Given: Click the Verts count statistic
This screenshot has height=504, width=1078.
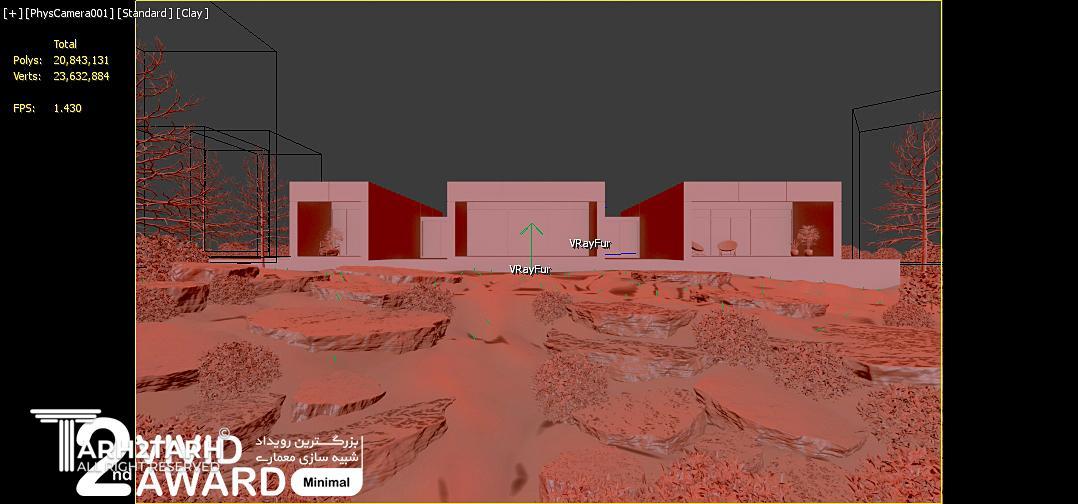Looking at the screenshot, I should tap(80, 76).
